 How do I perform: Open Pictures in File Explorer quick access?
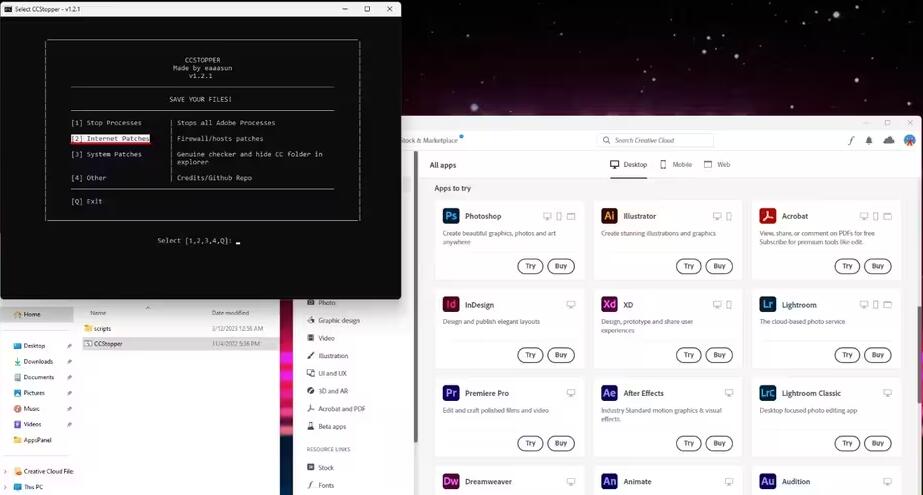(34, 393)
